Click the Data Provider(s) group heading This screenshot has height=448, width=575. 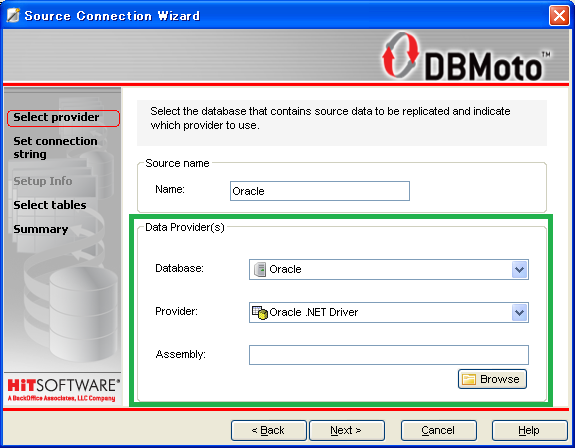185,227
